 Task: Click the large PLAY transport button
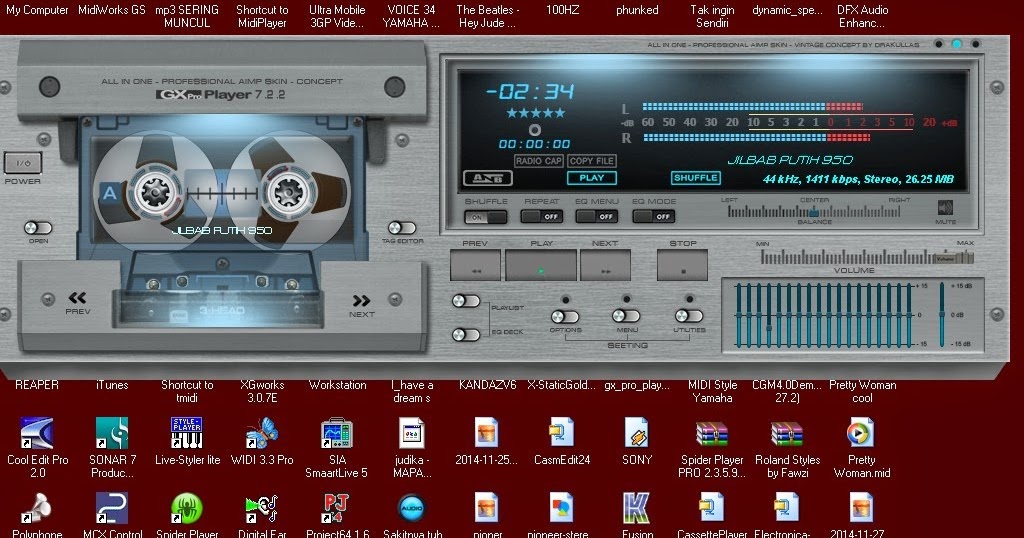coord(541,265)
